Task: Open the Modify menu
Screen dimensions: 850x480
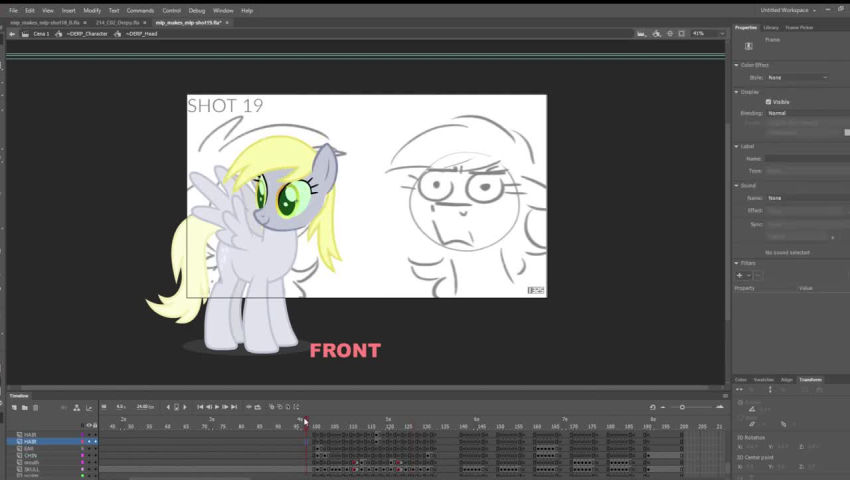Action: point(92,10)
